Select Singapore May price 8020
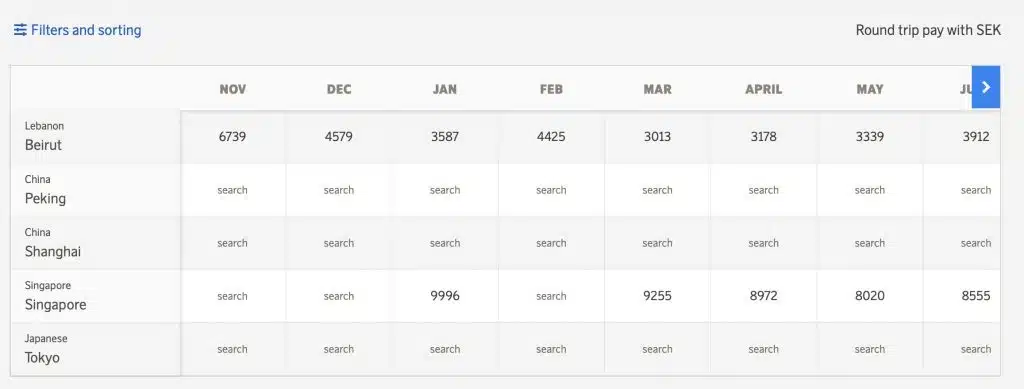Image resolution: width=1024 pixels, height=389 pixels. [x=870, y=296]
